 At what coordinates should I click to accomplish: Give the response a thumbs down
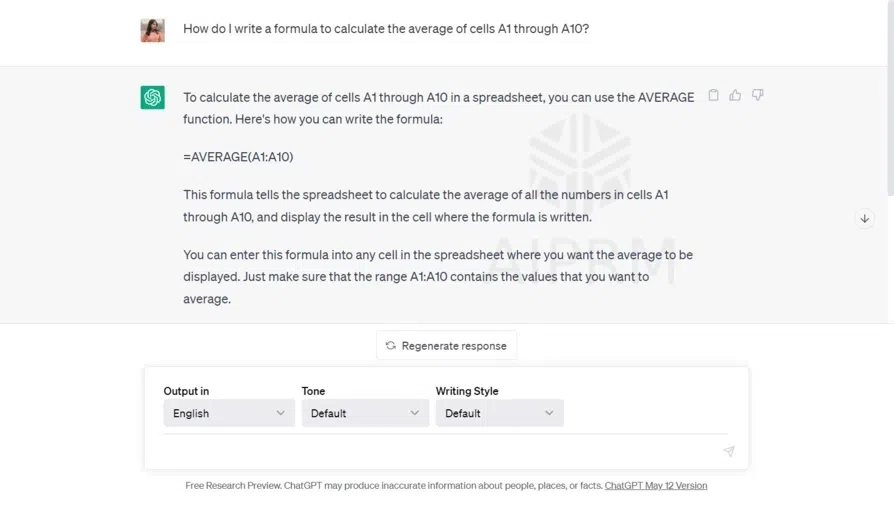tap(757, 96)
